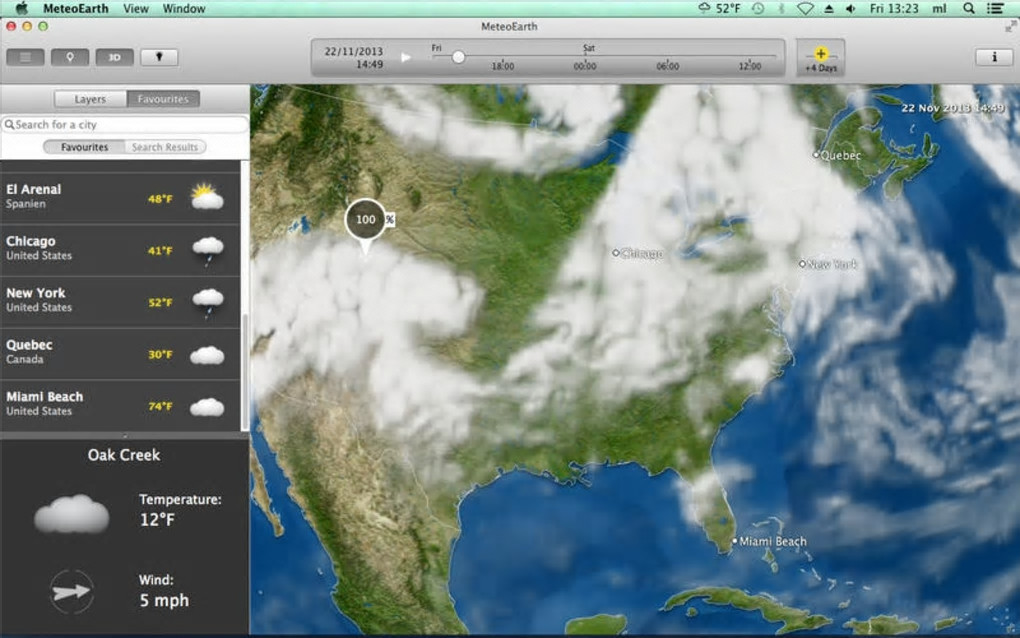Open the Apple menu

coord(21,8)
